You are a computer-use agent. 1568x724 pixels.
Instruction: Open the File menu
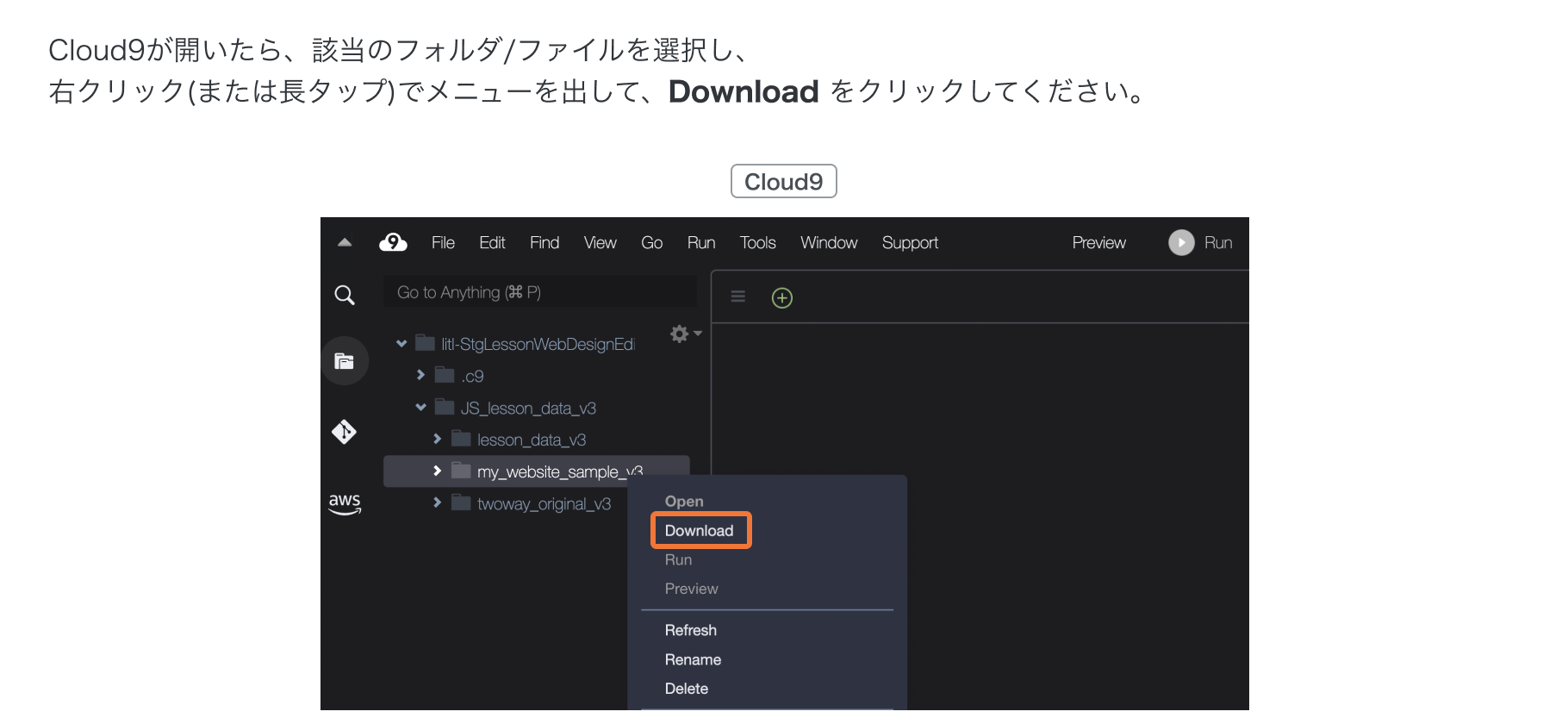pos(443,243)
